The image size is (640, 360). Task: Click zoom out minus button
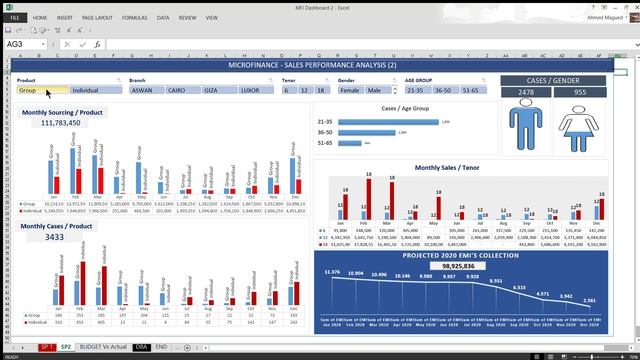574,357
